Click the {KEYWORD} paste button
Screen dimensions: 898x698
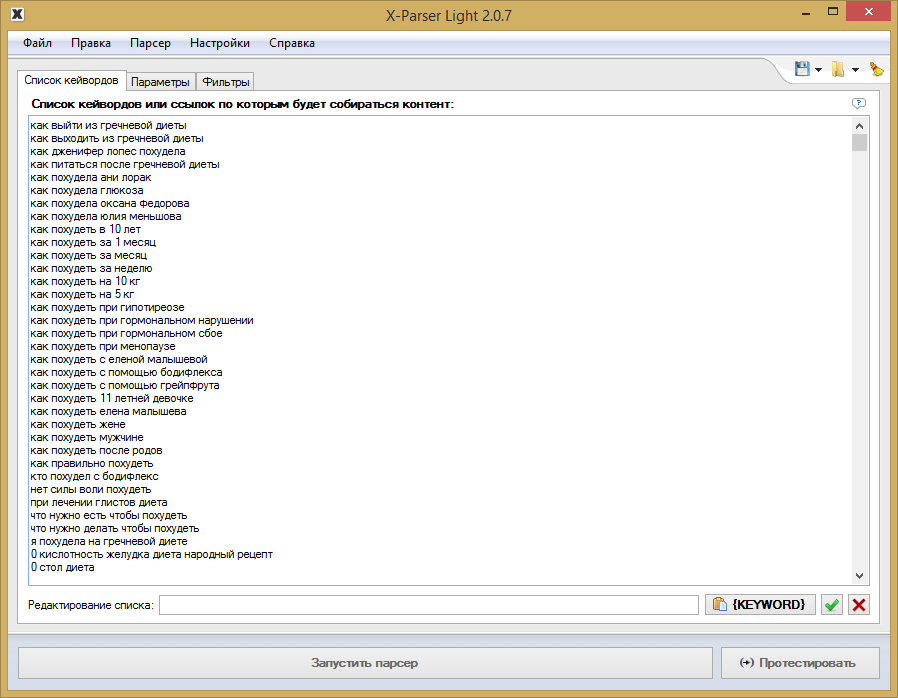pyautogui.click(x=760, y=605)
